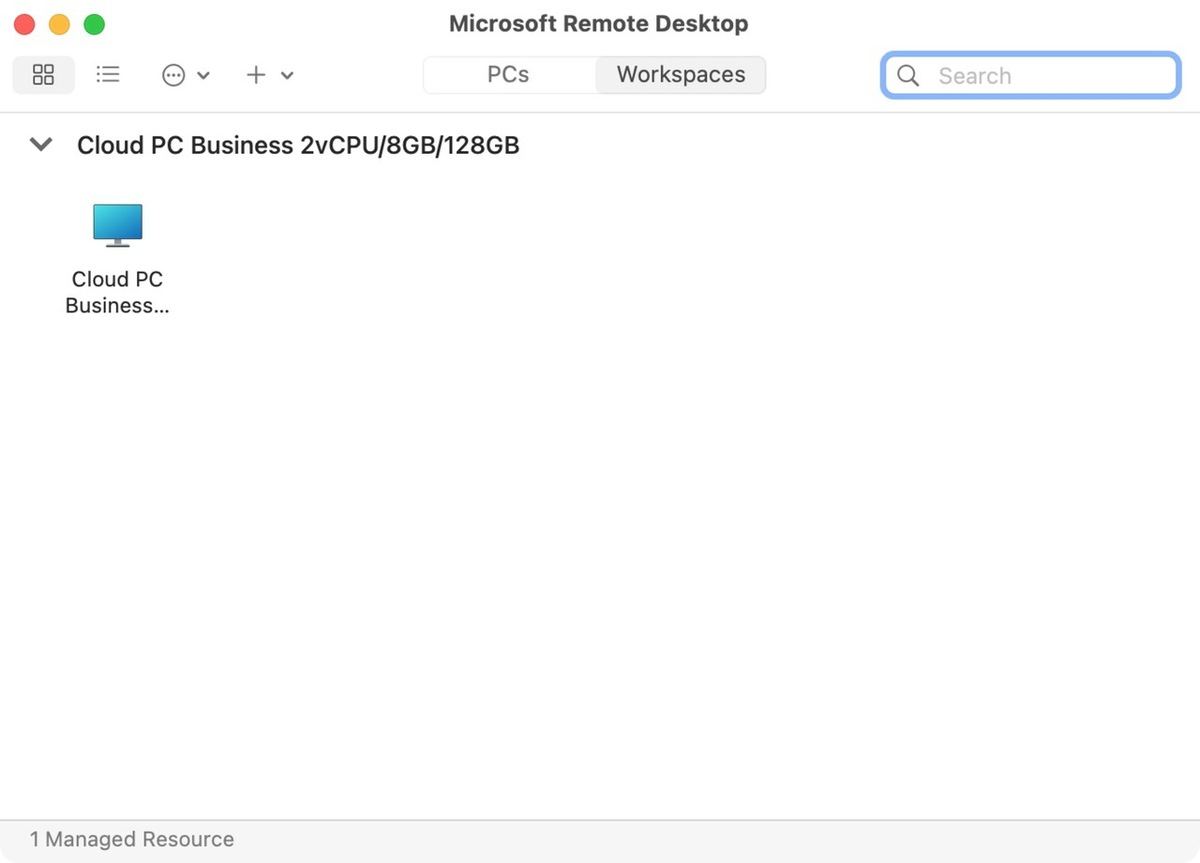Minimize window with the yellow button
The height and width of the screenshot is (863, 1200).
[59, 24]
